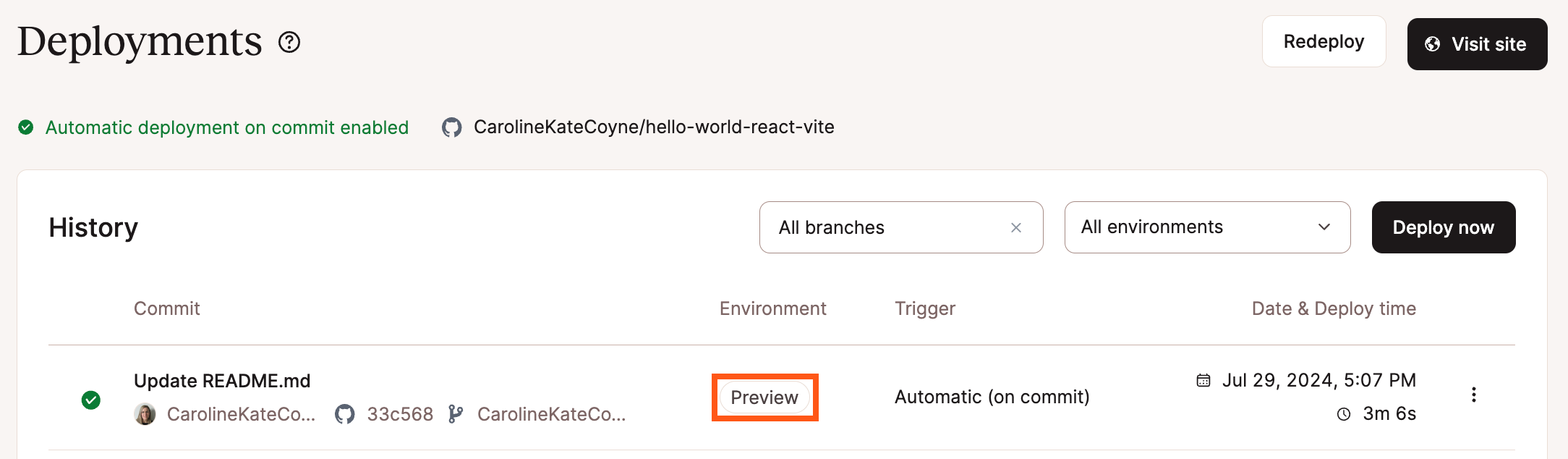Click the GitHub icon next to commit 33c568
Image resolution: width=1568 pixels, height=459 pixels.
[345, 414]
